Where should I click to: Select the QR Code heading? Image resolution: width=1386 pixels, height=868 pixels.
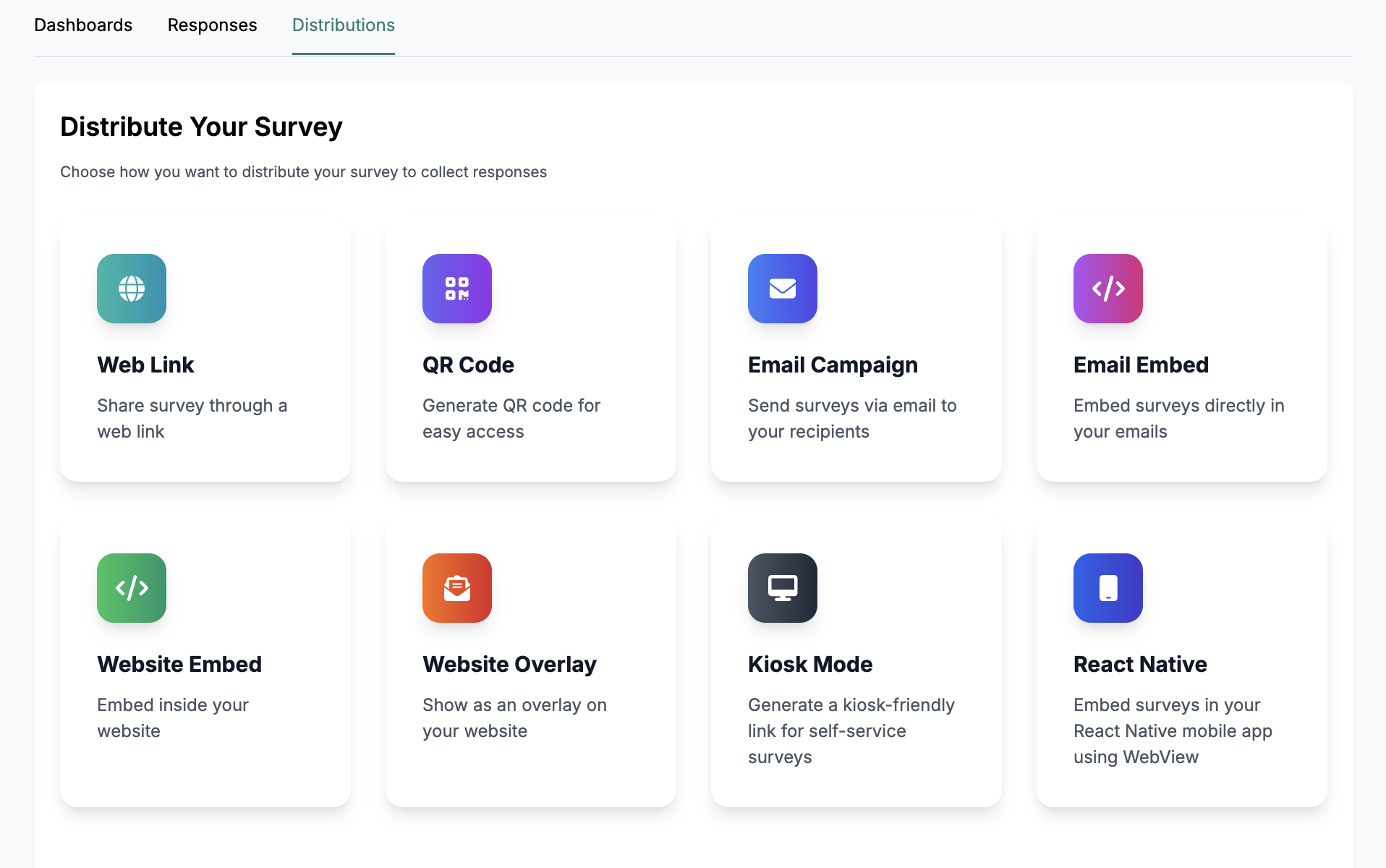(x=468, y=365)
